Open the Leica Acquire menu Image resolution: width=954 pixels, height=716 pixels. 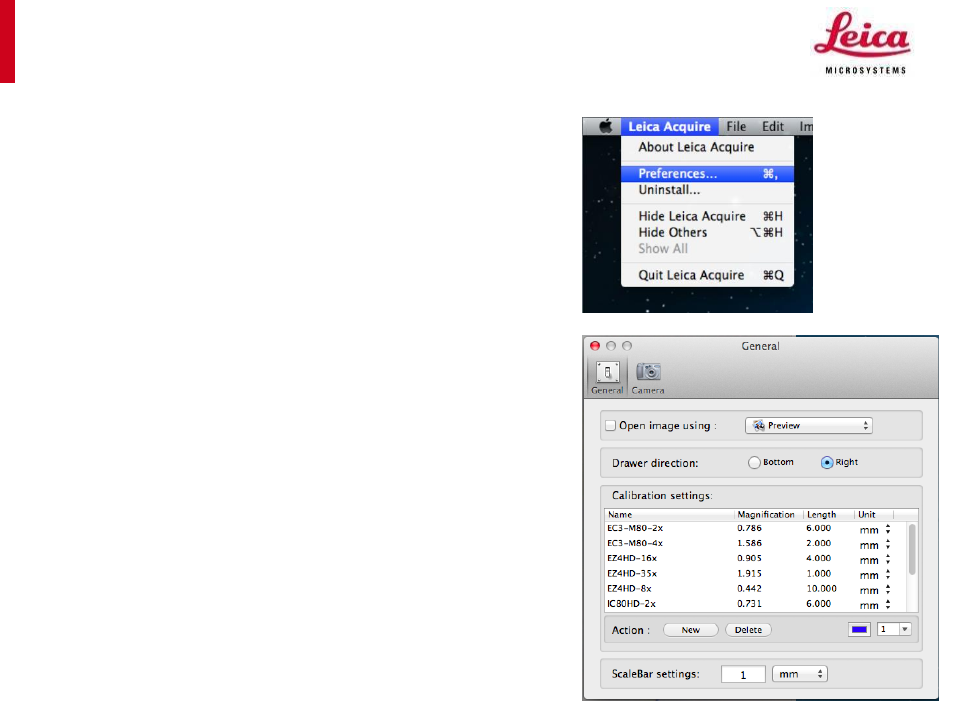669,126
